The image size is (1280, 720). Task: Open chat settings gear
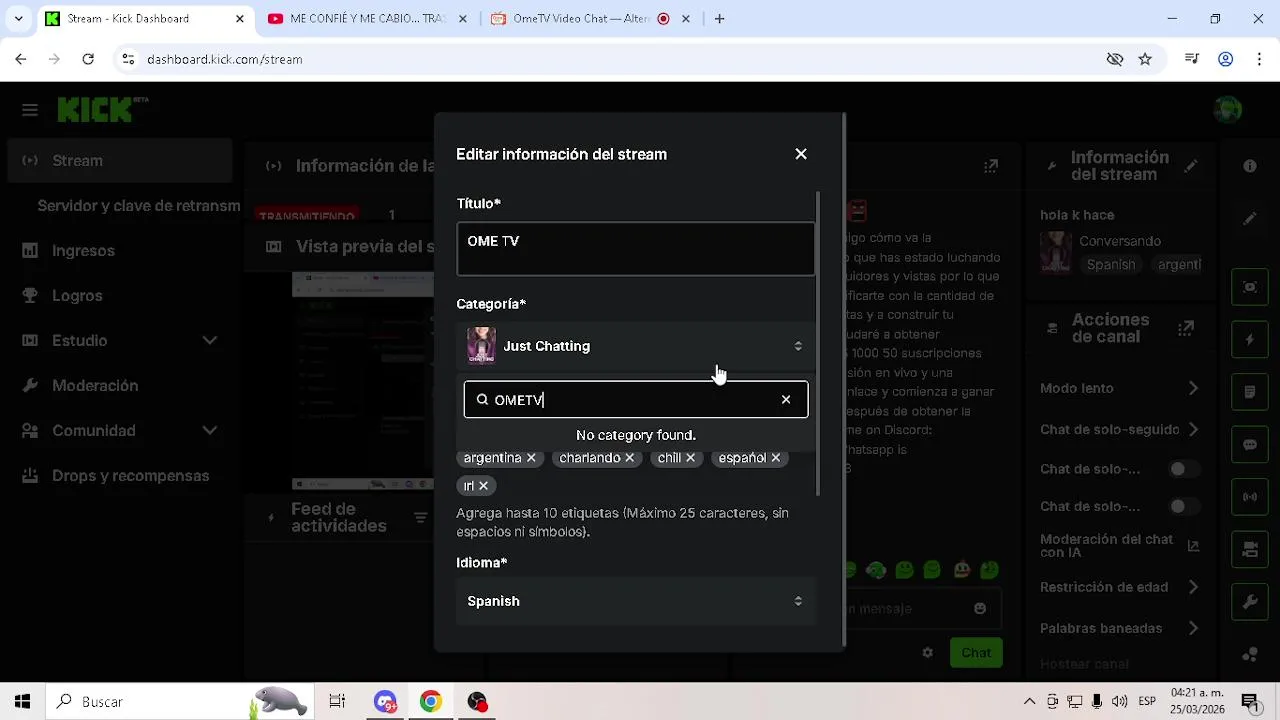tap(927, 653)
